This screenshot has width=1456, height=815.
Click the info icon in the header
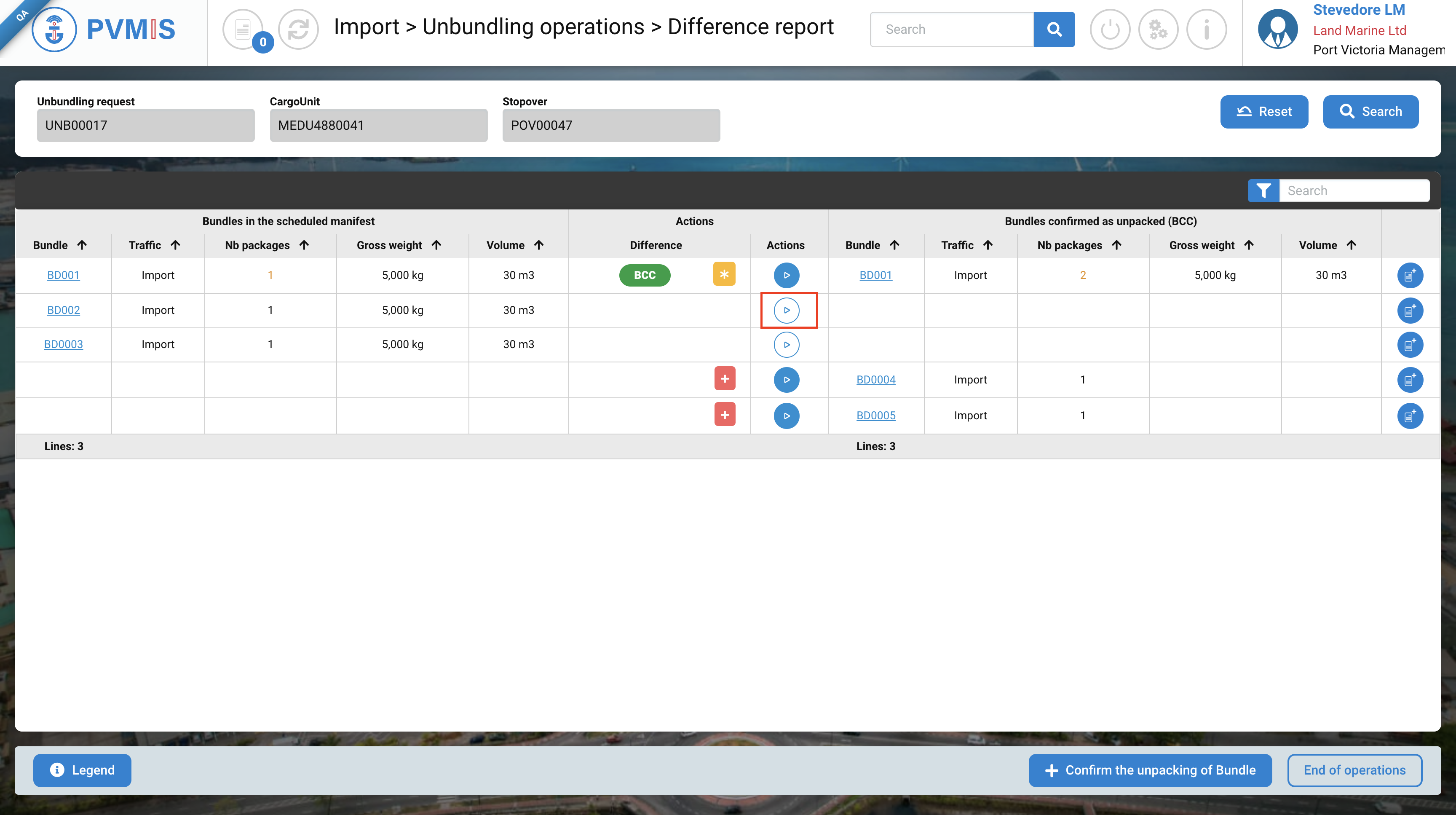pyautogui.click(x=1206, y=29)
